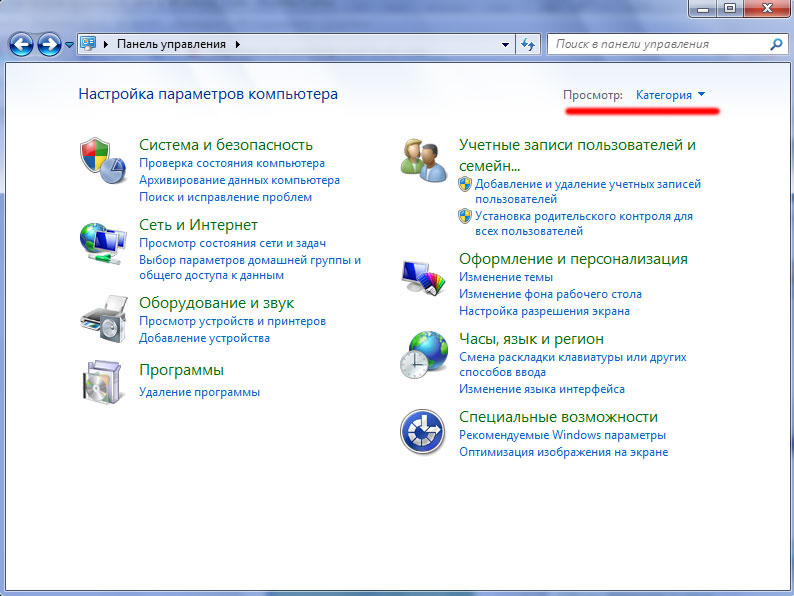Open 'Изменение темы' link
Viewport: 794px width, 596px height.
click(x=506, y=277)
